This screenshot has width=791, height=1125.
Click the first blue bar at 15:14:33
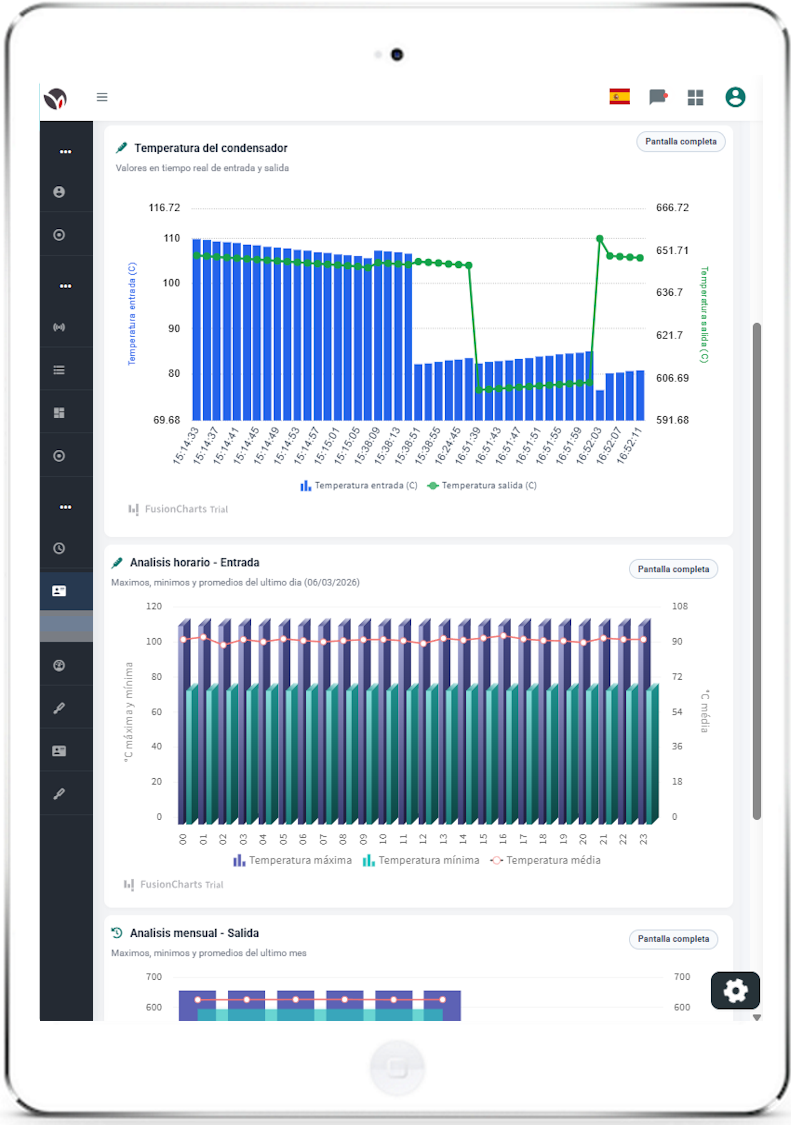click(197, 329)
